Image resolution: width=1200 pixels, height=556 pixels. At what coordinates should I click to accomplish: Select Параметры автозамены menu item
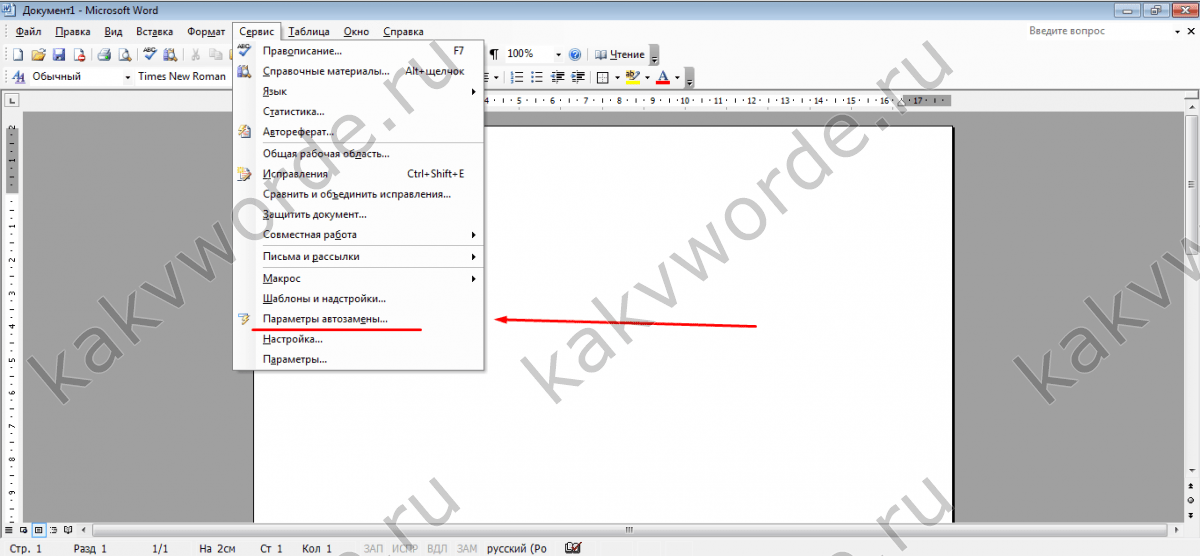(x=325, y=319)
